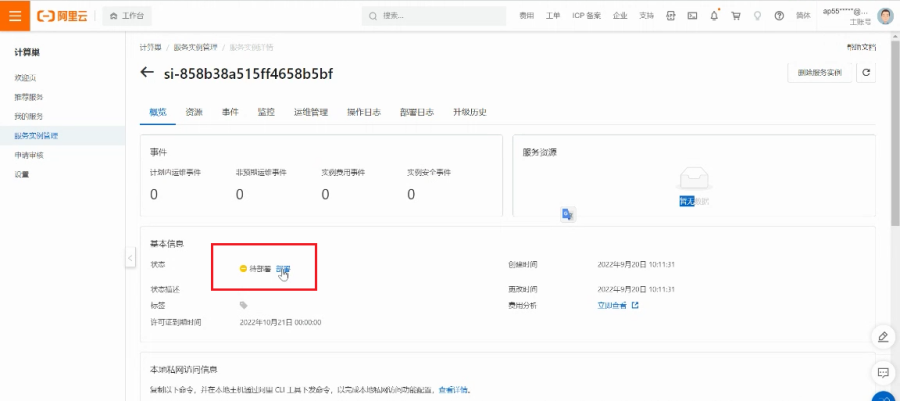Click the empty inbox icon in 服务资源

694,178
